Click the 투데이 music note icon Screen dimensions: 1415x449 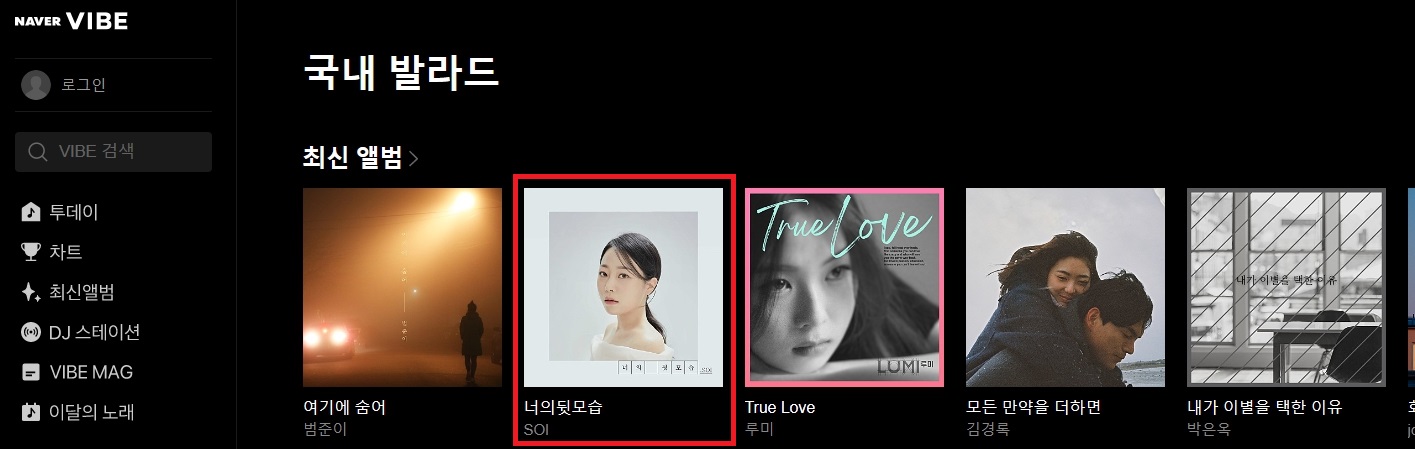[31, 212]
